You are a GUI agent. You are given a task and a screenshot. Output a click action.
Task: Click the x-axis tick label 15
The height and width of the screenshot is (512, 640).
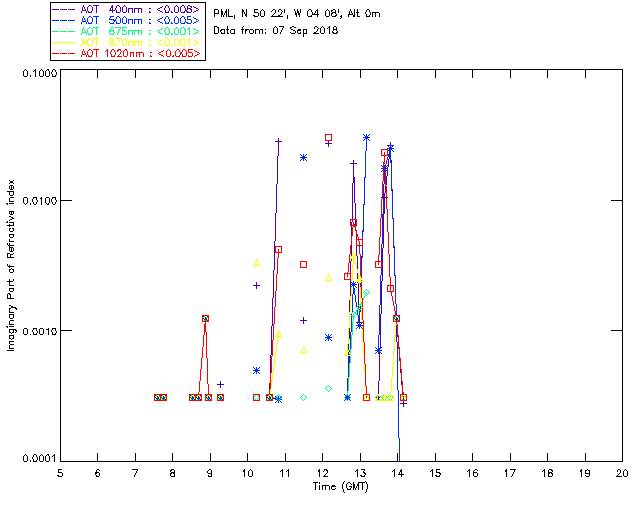coord(435,473)
